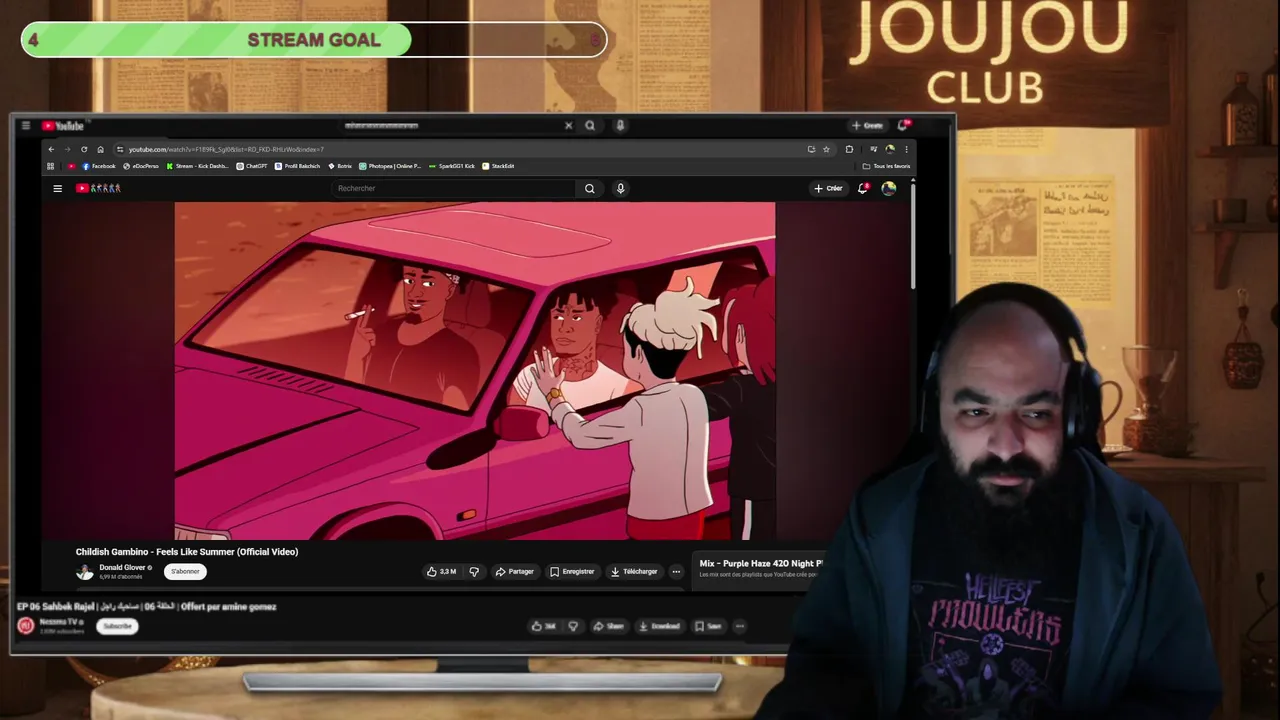Click the search magnifier next to Rechercher
The image size is (1280, 720).
tap(590, 188)
